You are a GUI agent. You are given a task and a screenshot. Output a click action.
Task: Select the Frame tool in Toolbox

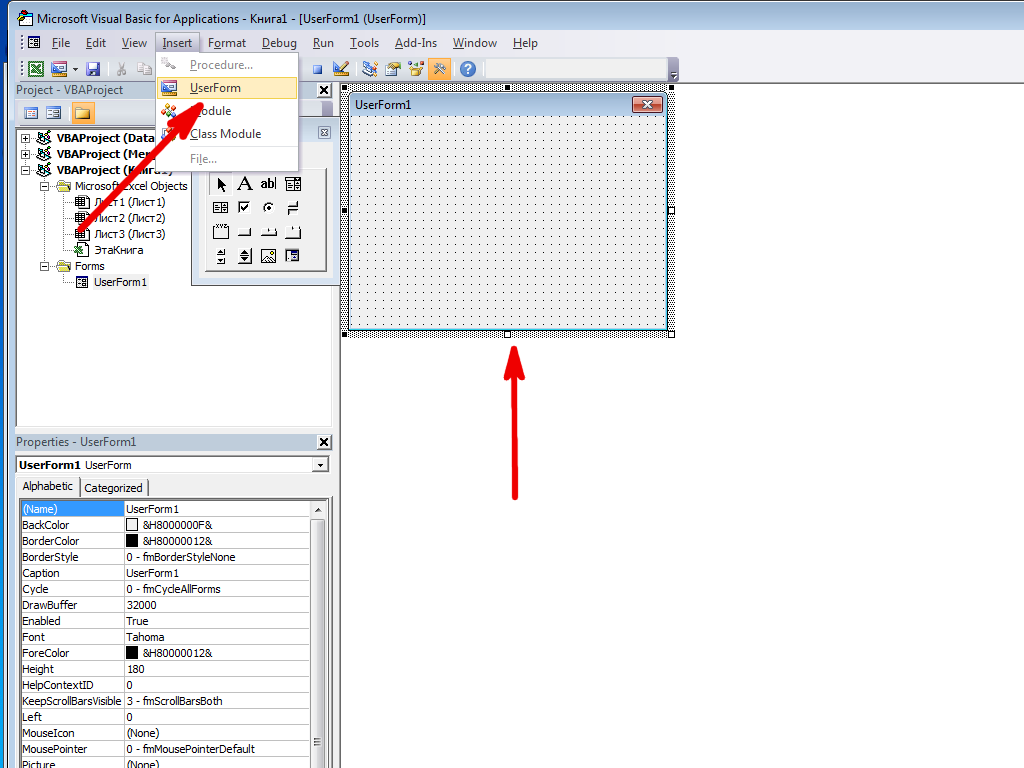221,232
